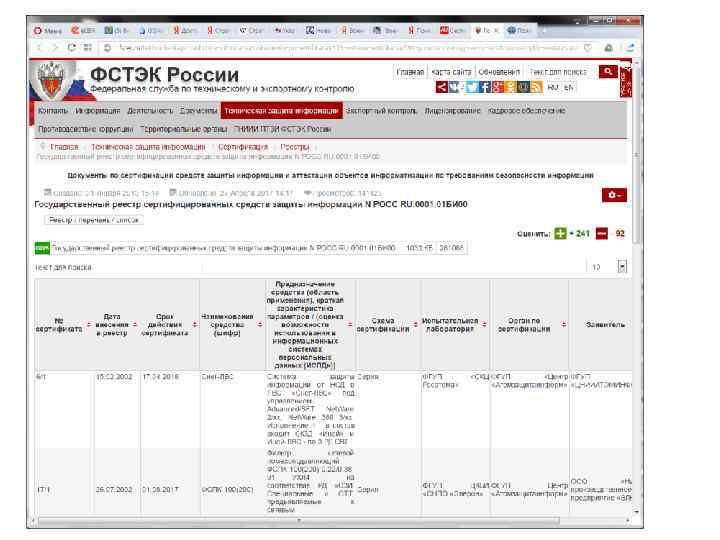720x540 pixels.
Task: Click the date cell 26.07.2002
Action: (x=114, y=490)
